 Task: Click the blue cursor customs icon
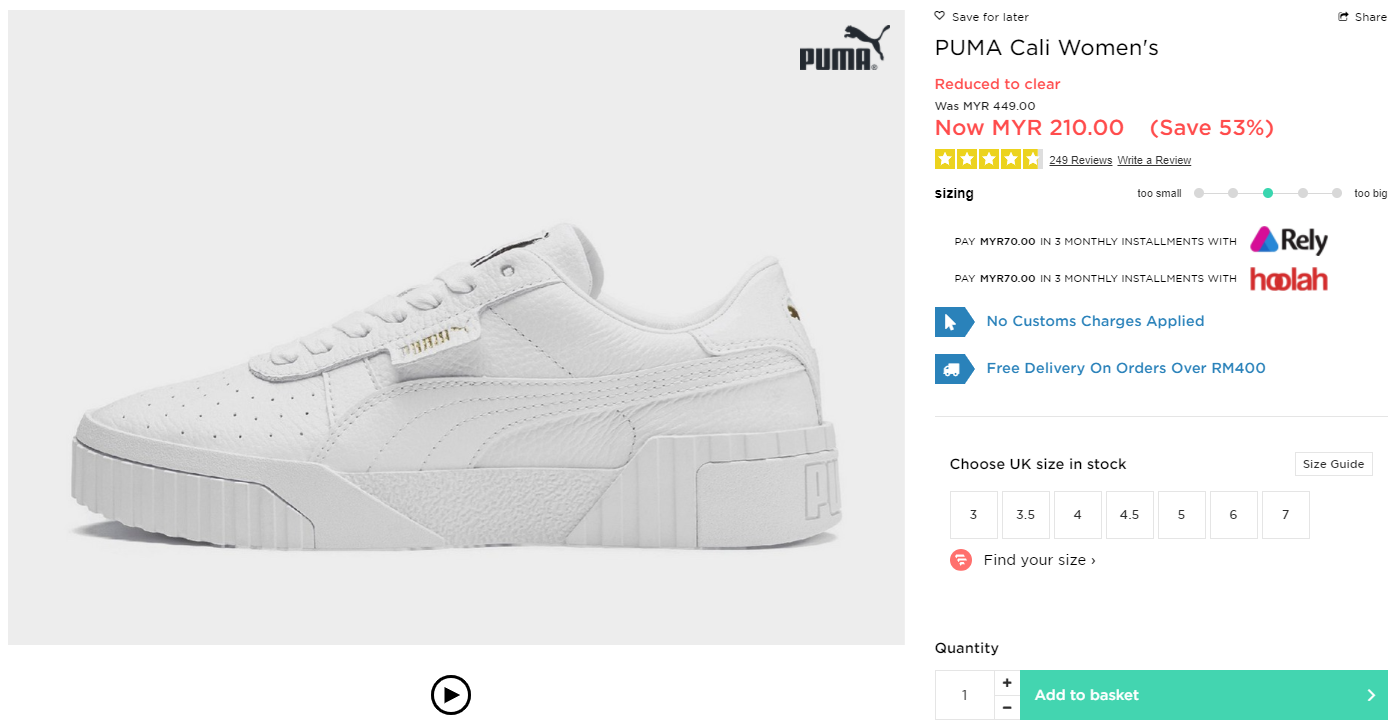pyautogui.click(x=953, y=322)
